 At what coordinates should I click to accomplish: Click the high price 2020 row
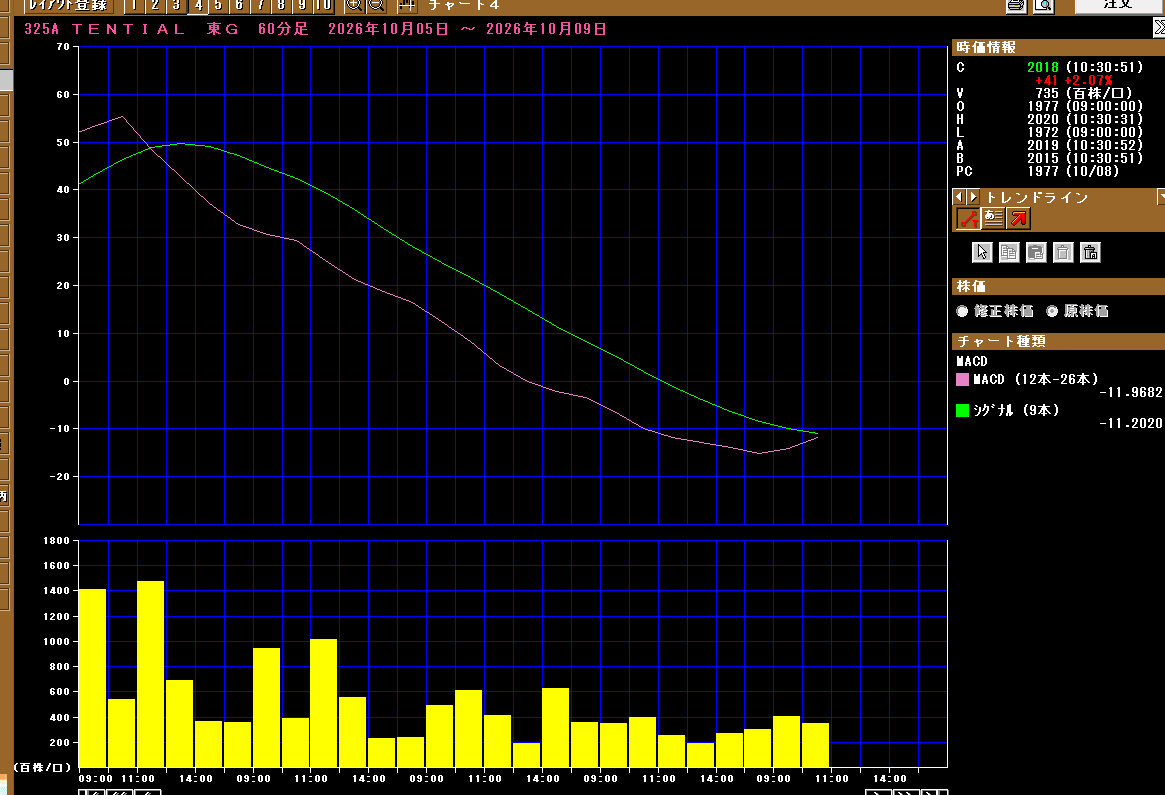point(1049,119)
